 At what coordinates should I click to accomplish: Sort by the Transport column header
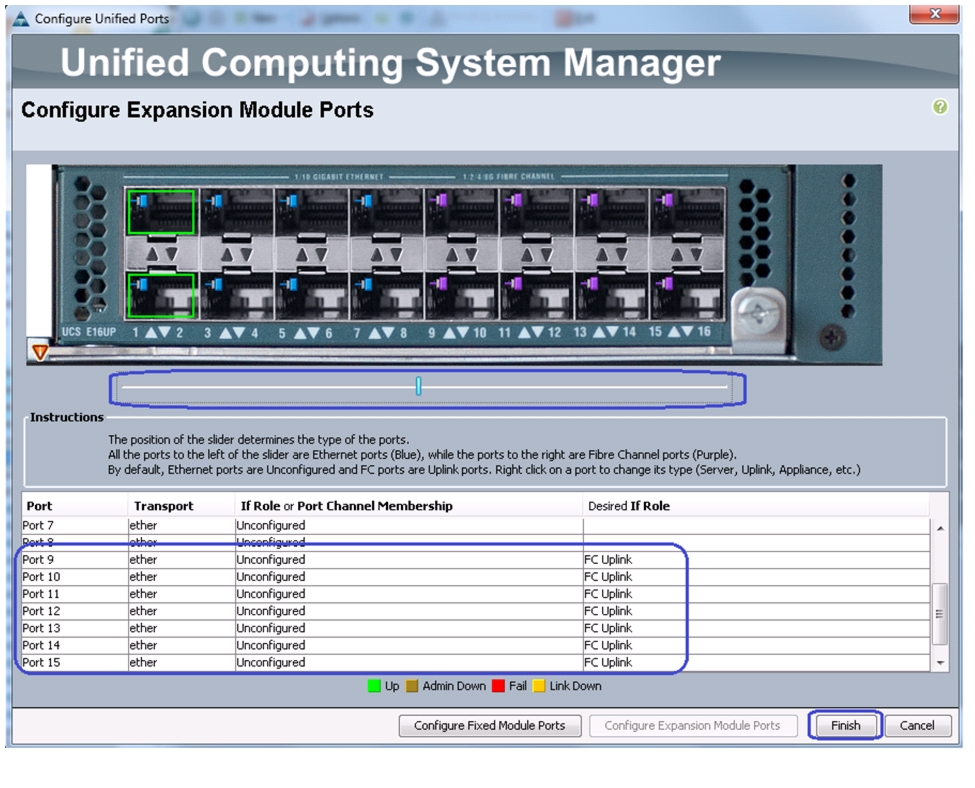click(181, 506)
